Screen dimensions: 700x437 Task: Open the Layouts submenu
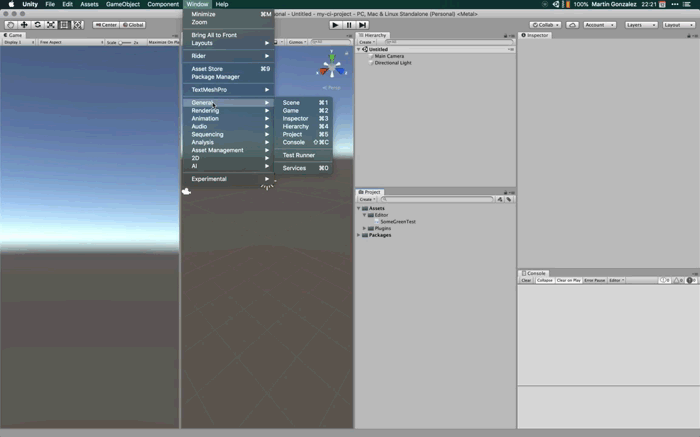pyautogui.click(x=229, y=43)
